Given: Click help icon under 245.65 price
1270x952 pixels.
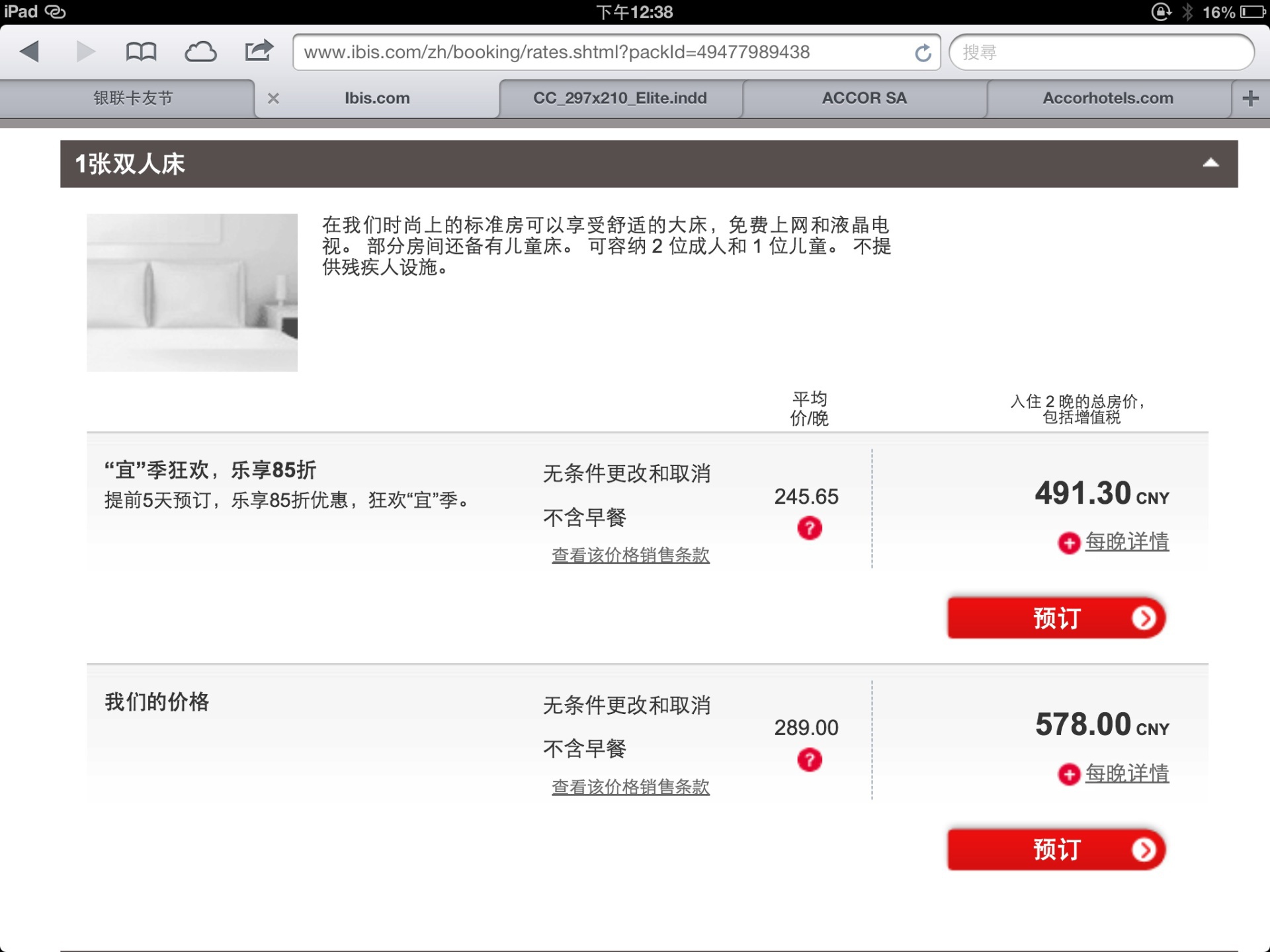Looking at the screenshot, I should [x=810, y=528].
